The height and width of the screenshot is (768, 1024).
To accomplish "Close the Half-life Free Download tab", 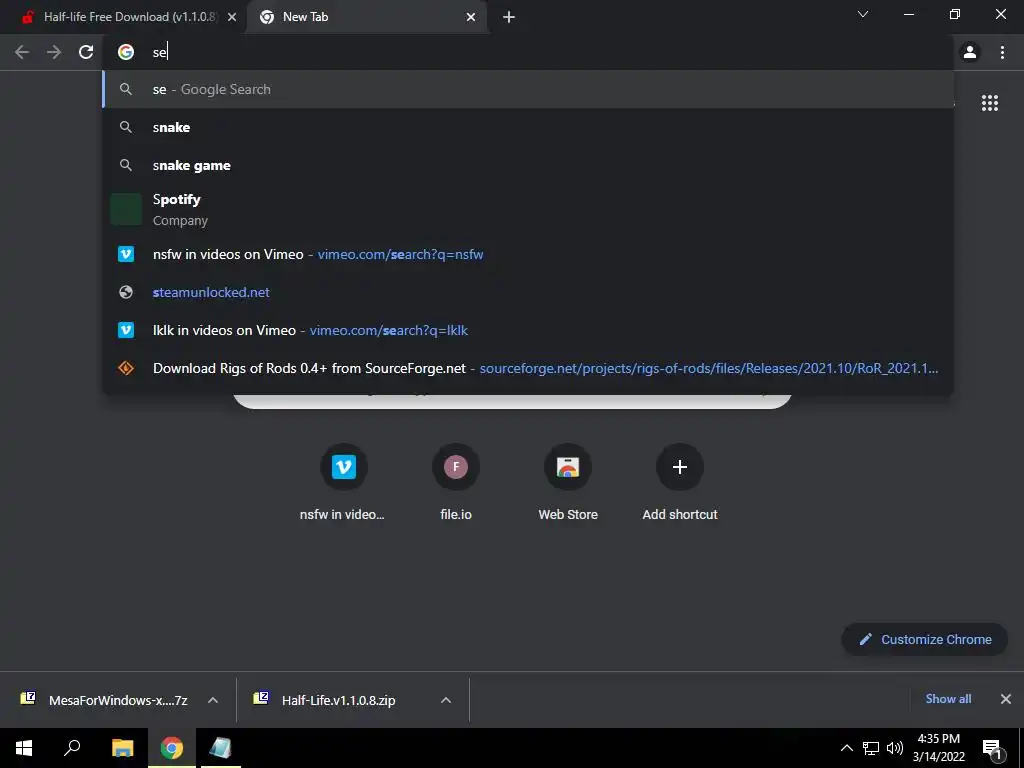I will click(232, 18).
